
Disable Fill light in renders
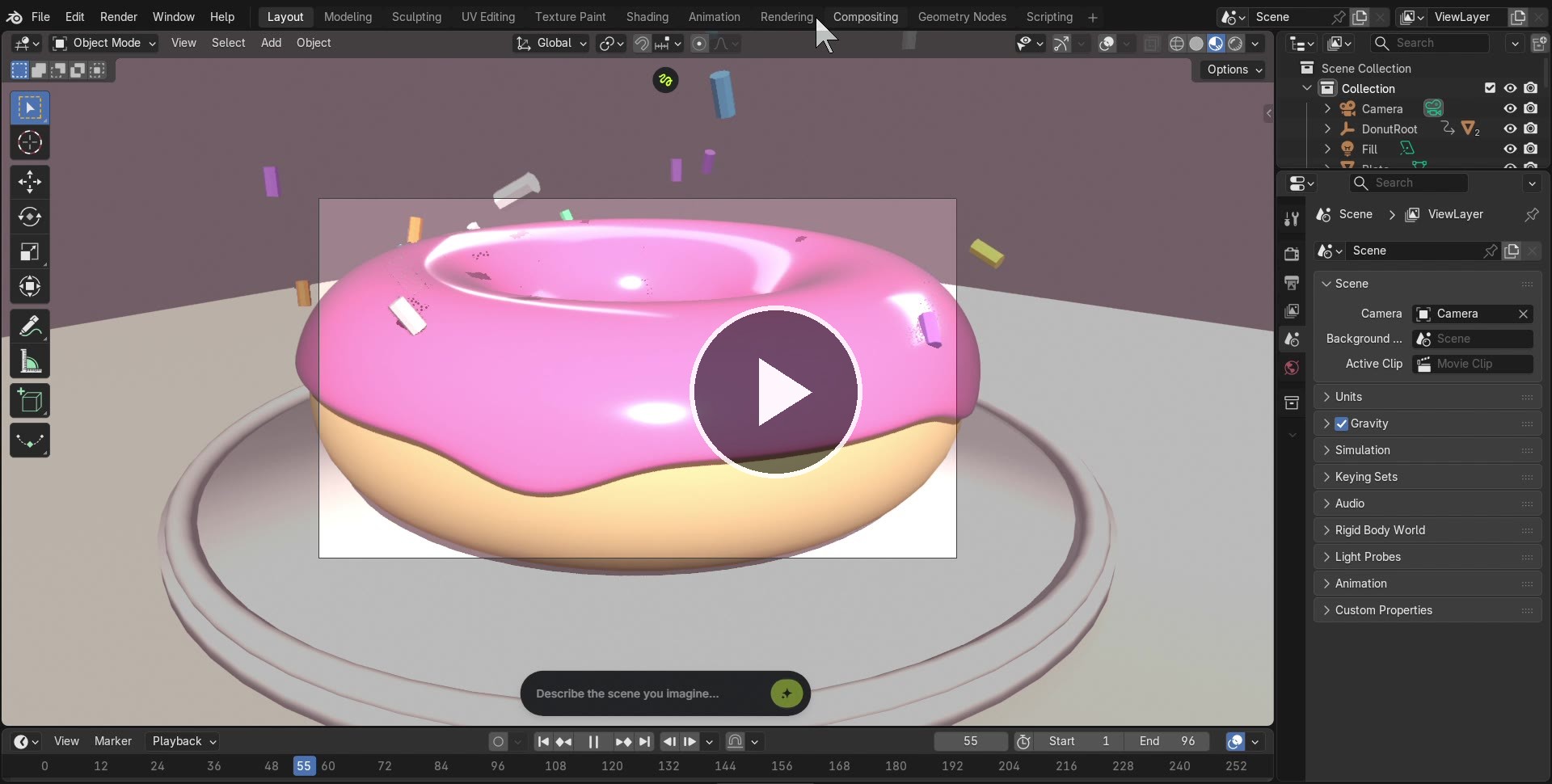tap(1531, 149)
